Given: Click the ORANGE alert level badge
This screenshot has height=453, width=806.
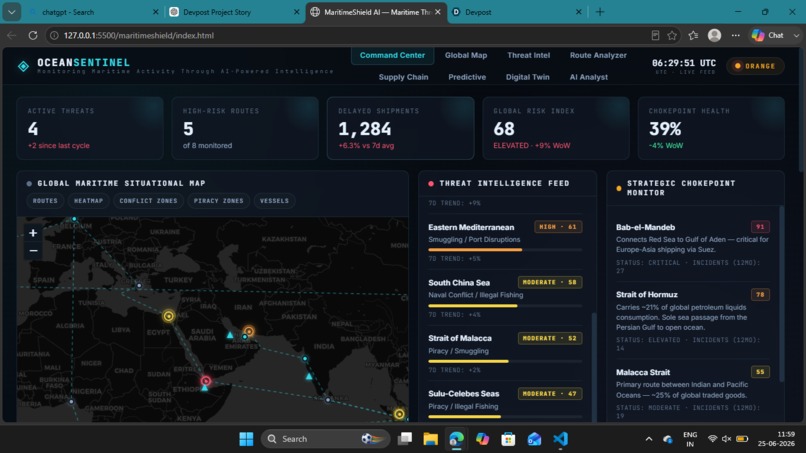Looking at the screenshot, I should coord(755,66).
